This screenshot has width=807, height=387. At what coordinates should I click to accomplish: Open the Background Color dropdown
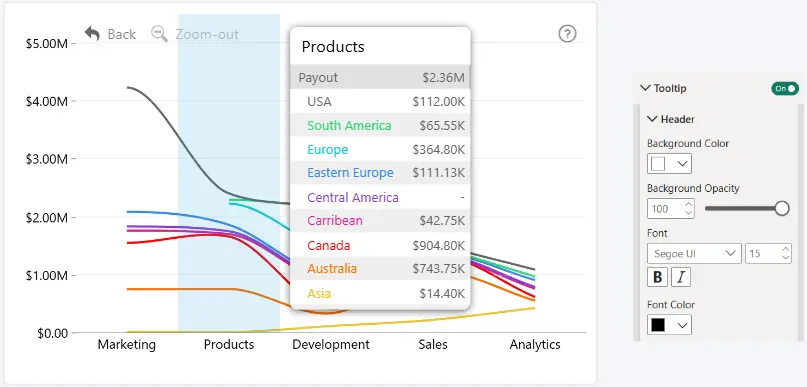[x=669, y=164]
